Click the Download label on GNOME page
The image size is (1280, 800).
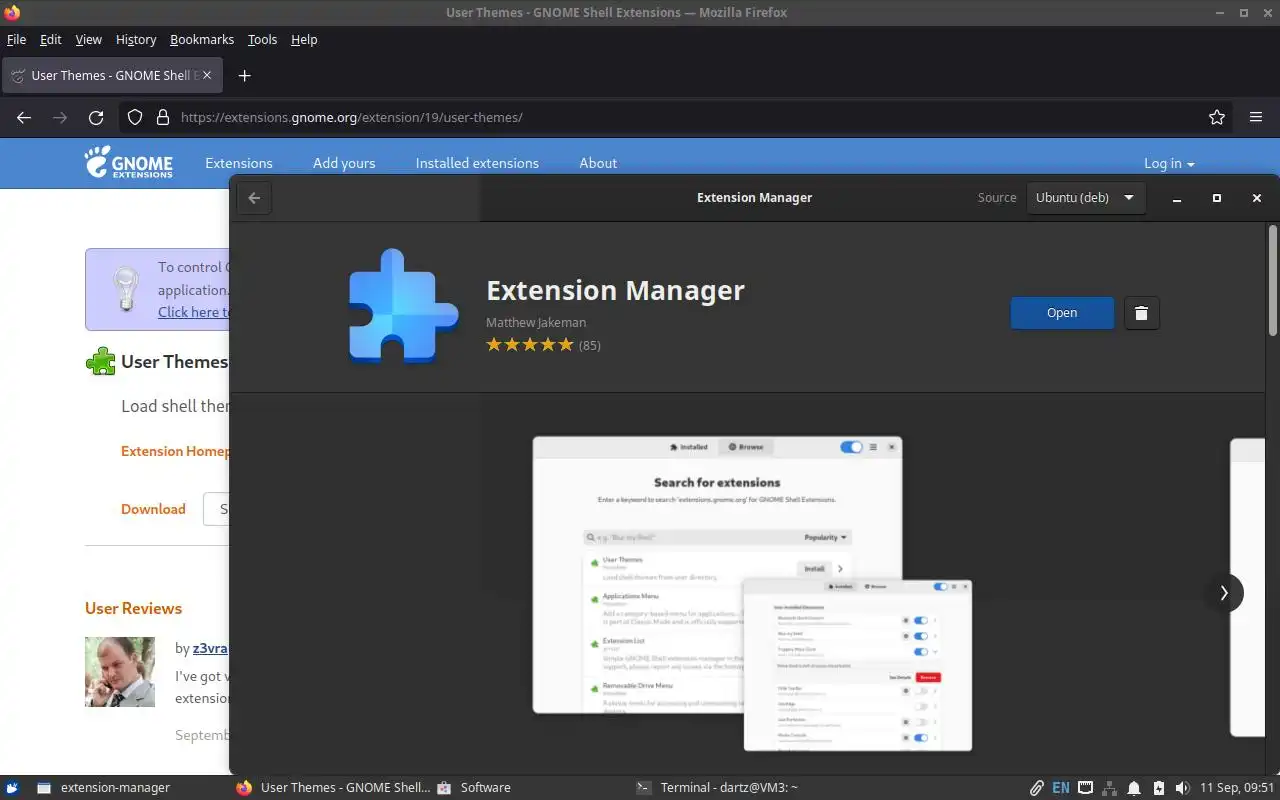(153, 509)
